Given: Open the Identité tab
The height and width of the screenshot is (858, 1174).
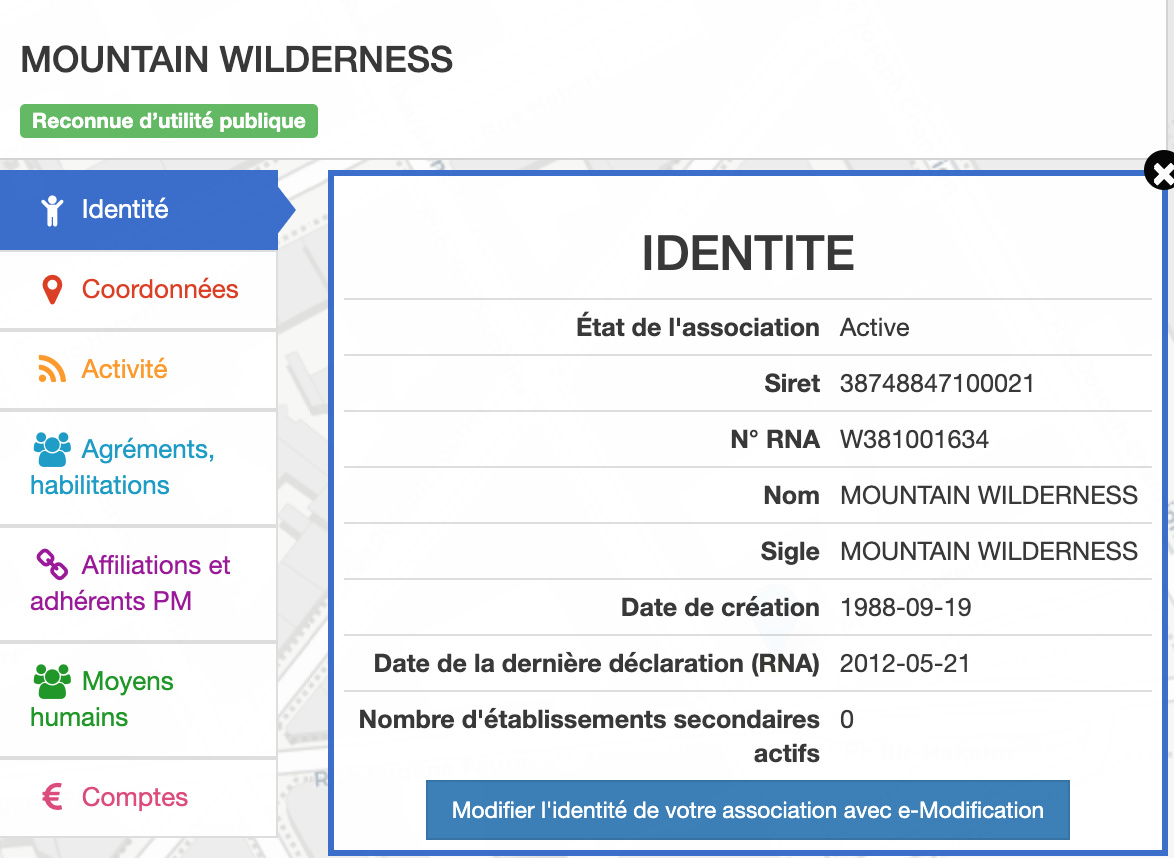Looking at the screenshot, I should (x=139, y=210).
